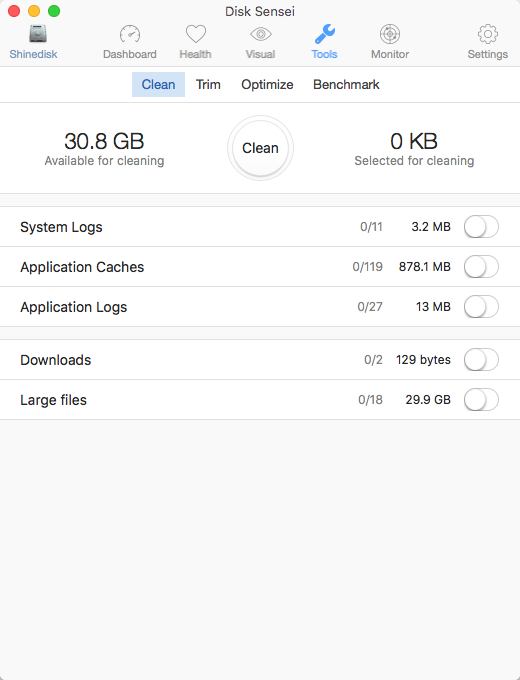Enable the Downloads toggle
This screenshot has width=520, height=680.
(481, 360)
